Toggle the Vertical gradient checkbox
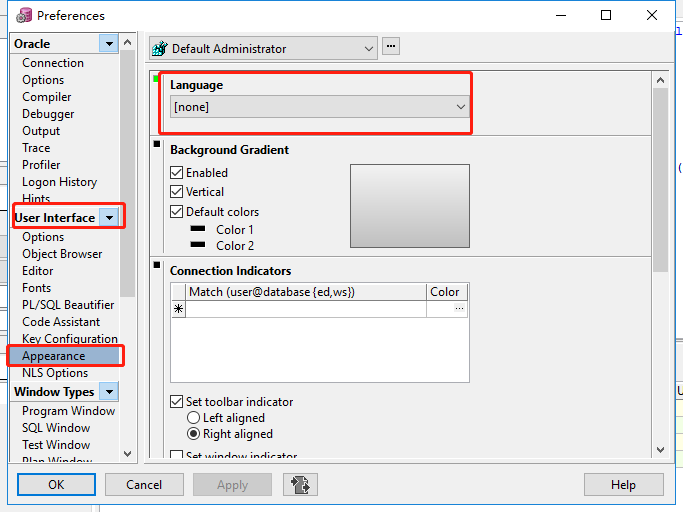The height and width of the screenshot is (512, 683). [176, 192]
